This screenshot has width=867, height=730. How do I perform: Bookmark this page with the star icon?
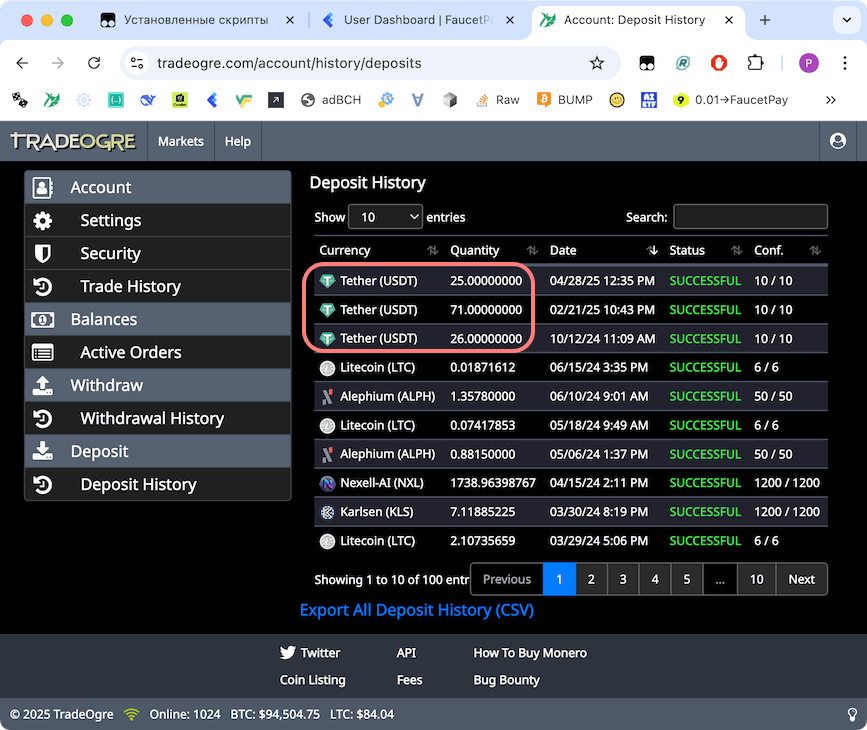tap(597, 63)
